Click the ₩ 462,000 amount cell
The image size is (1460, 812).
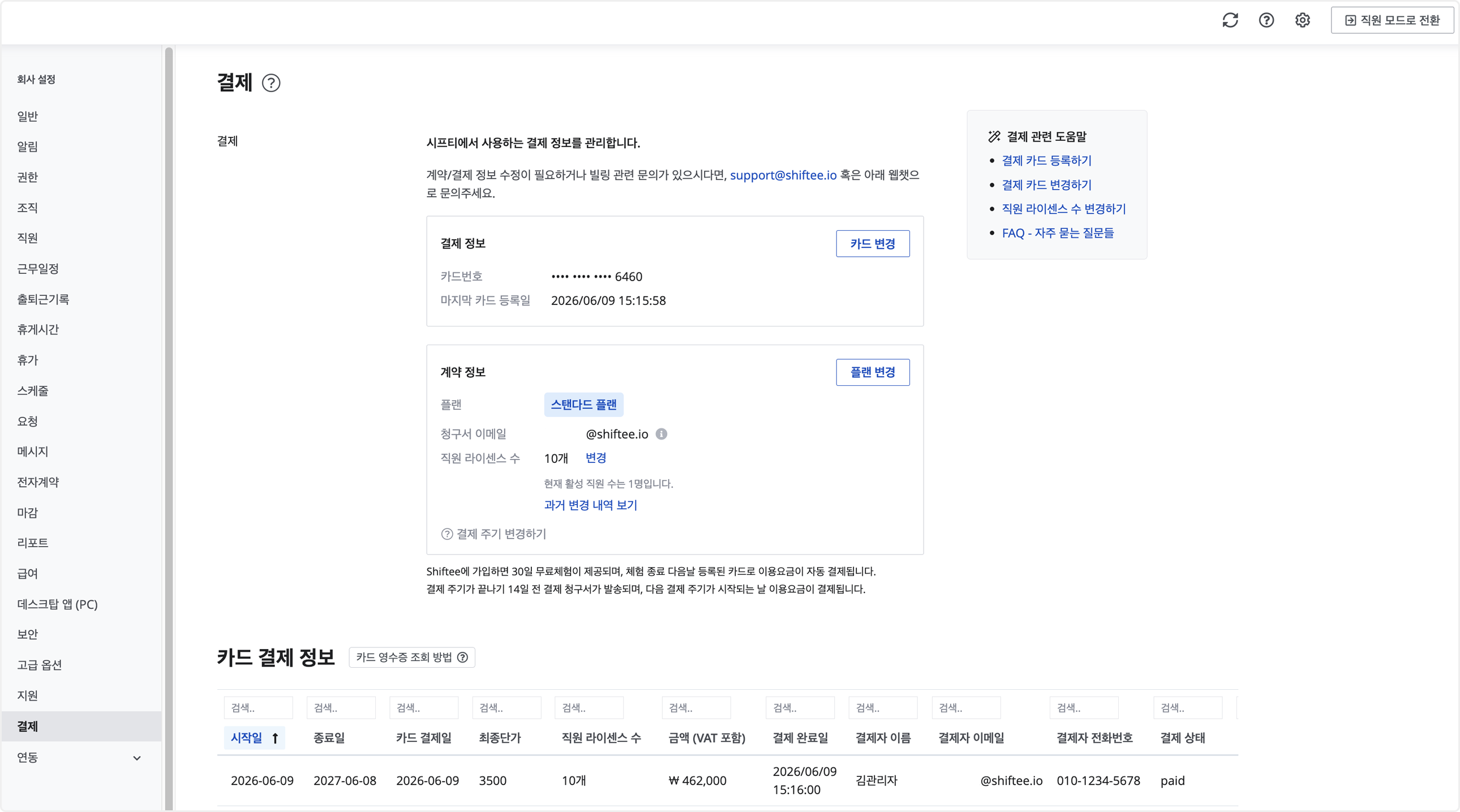(698, 781)
